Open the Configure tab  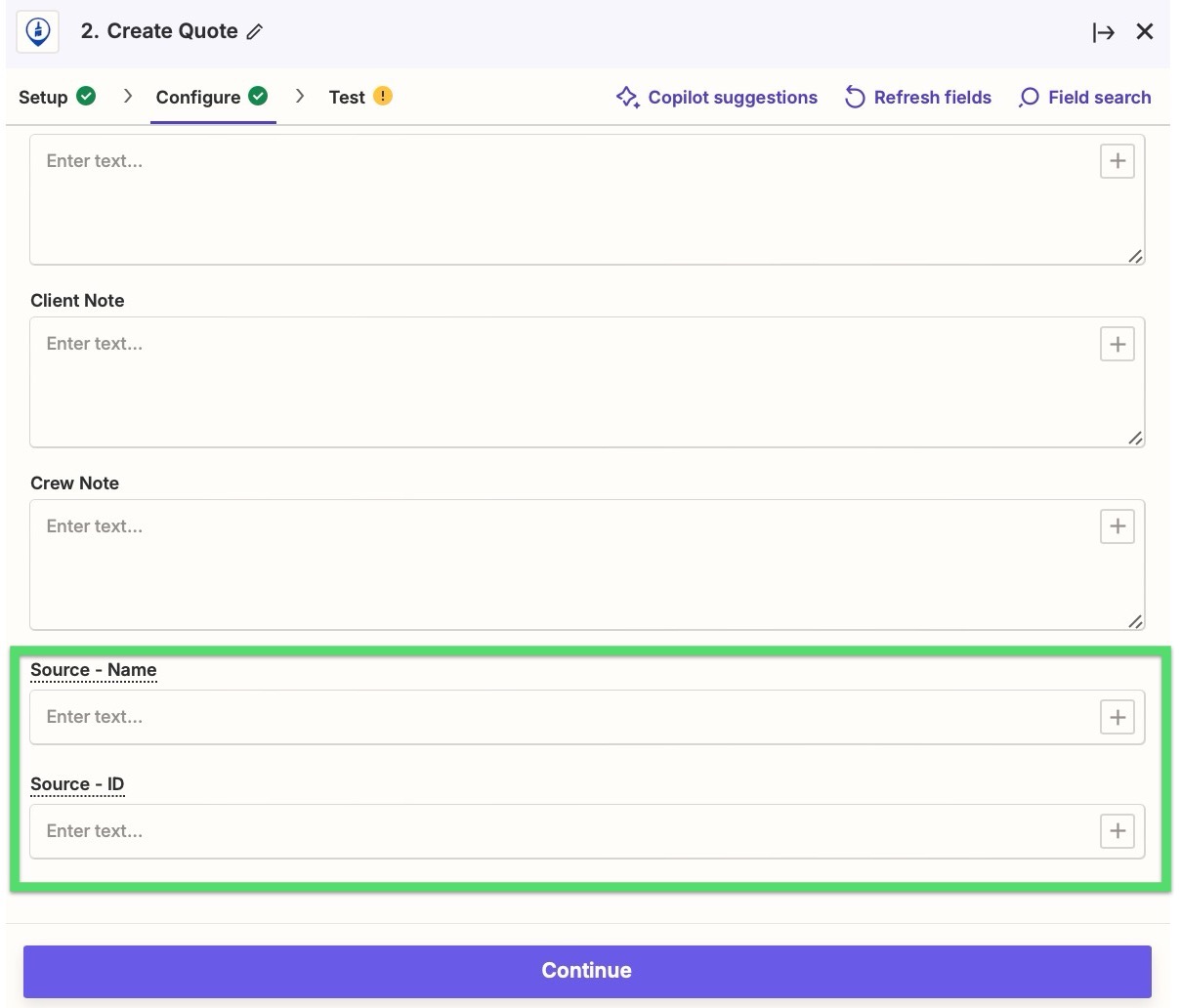coord(212,97)
